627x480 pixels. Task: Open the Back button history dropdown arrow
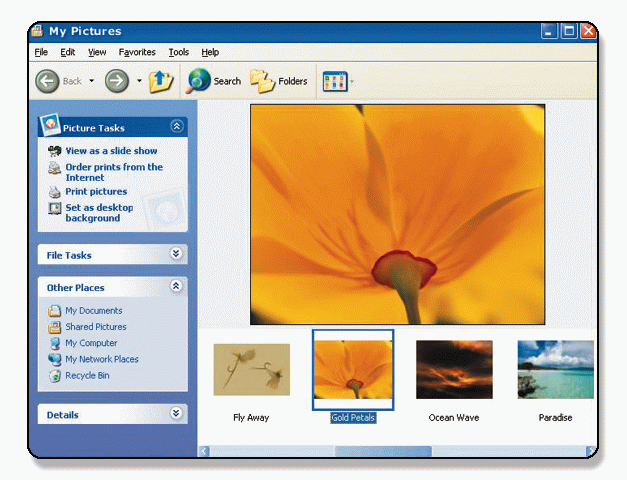tap(92, 81)
